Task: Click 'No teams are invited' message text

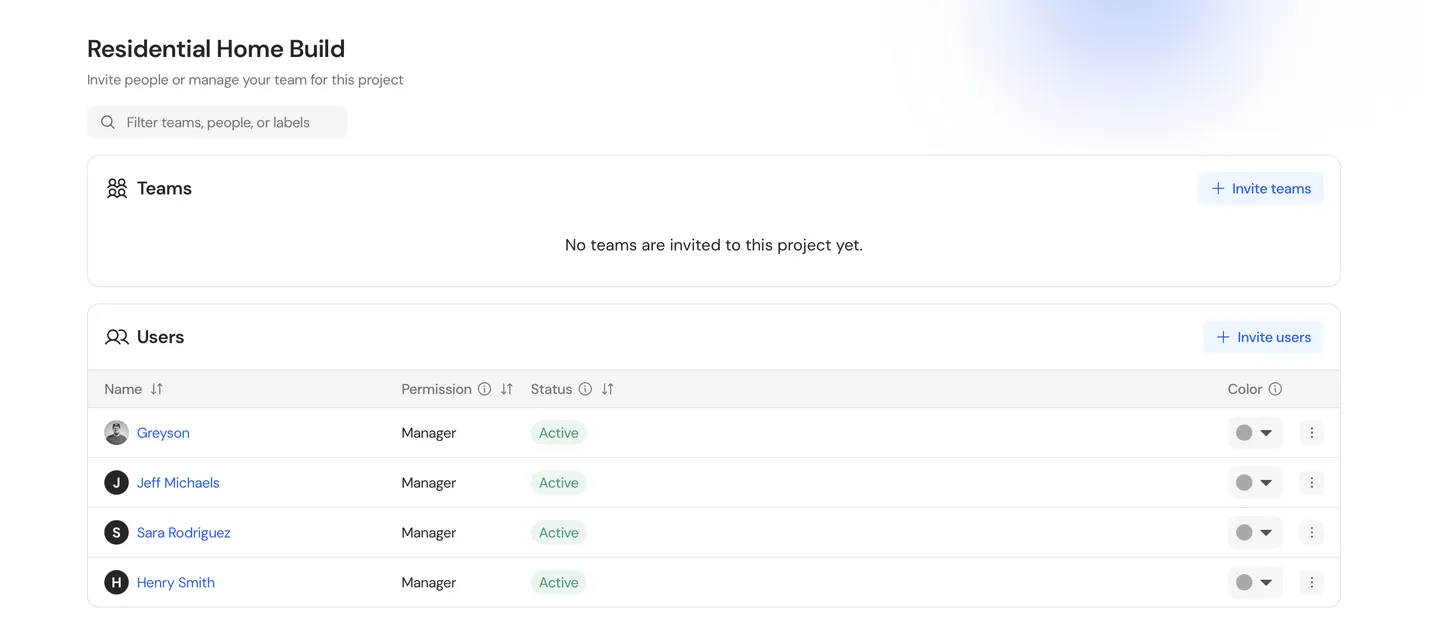Action: click(714, 245)
